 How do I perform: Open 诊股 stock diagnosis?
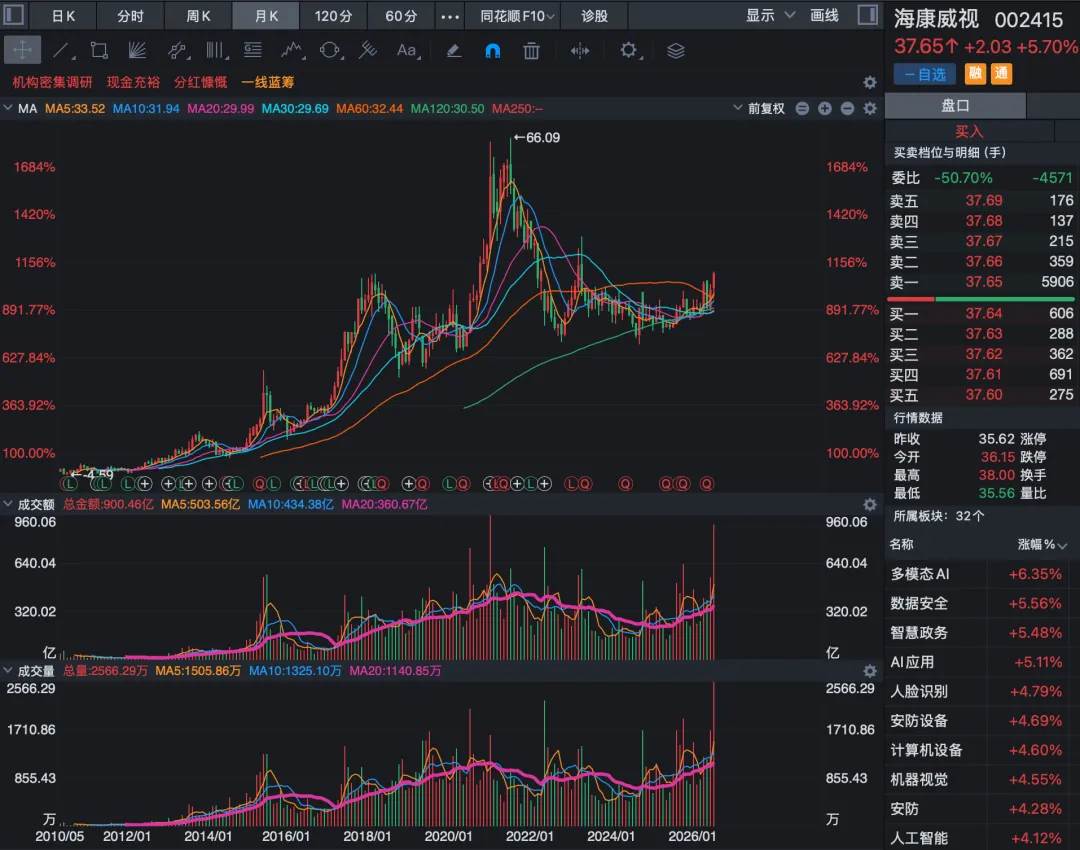(x=594, y=15)
